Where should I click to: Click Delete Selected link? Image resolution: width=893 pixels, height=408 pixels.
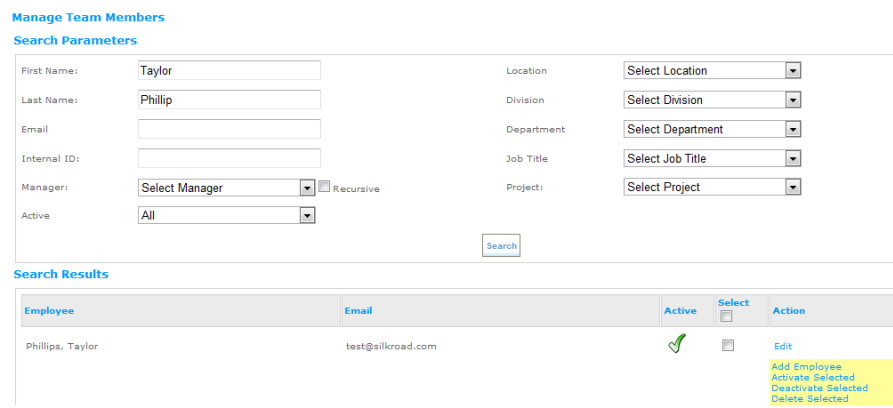pos(809,399)
